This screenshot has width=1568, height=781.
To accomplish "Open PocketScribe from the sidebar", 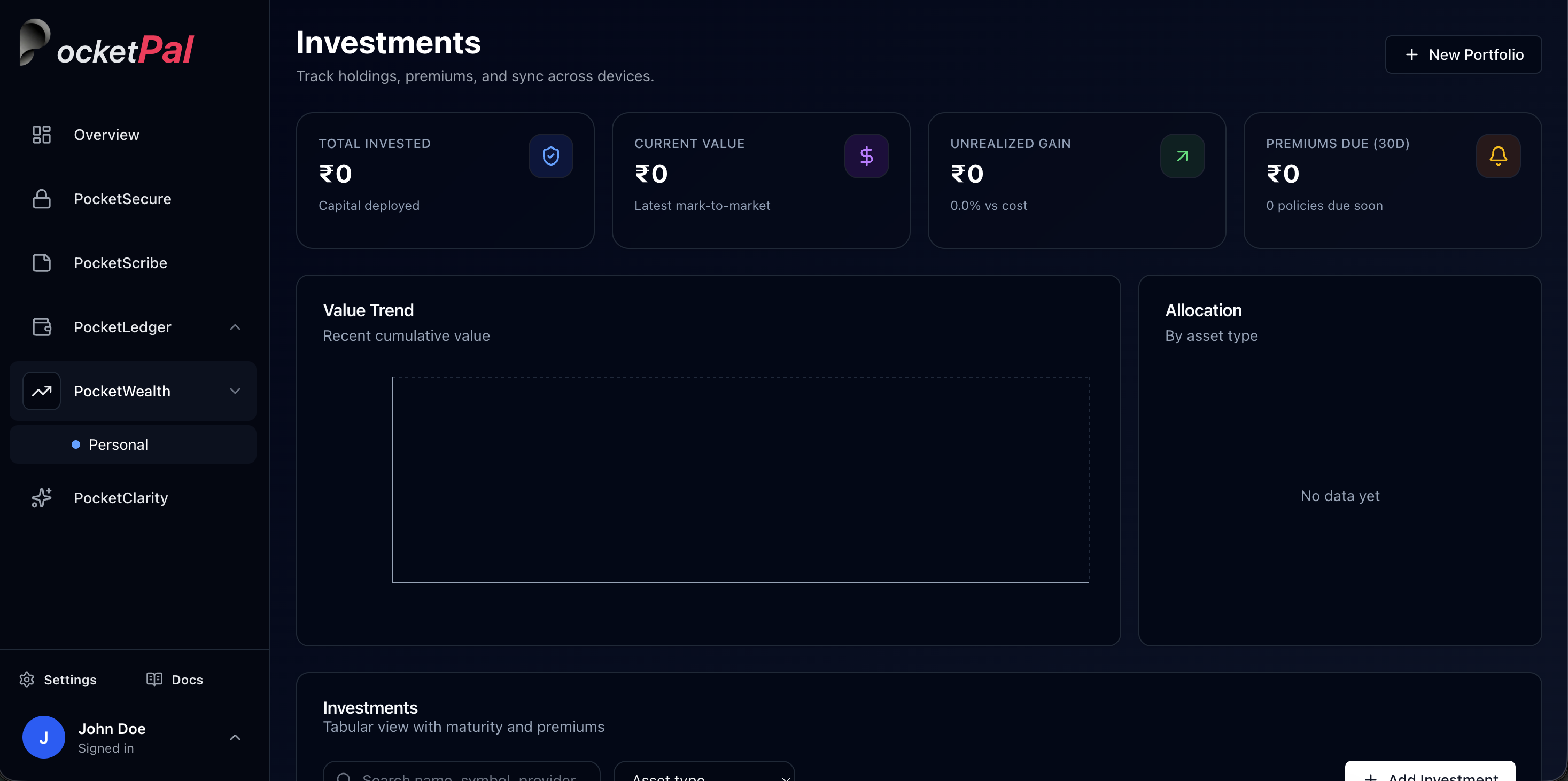I will [x=133, y=263].
